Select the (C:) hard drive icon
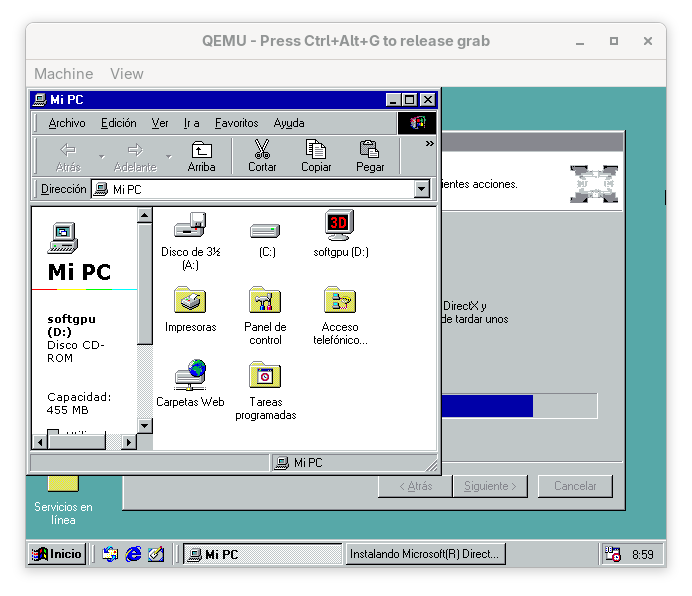 (266, 230)
